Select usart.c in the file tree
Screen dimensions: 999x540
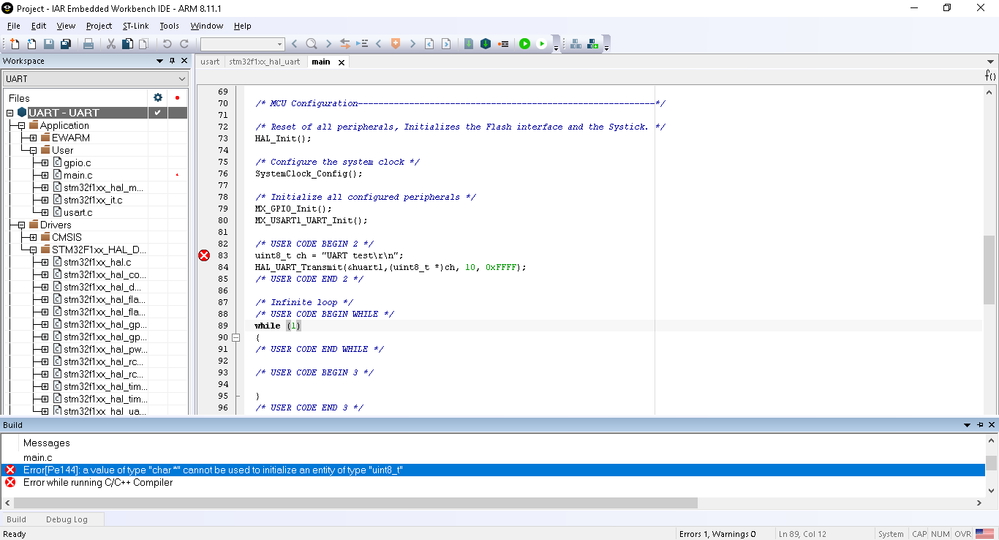tap(78, 213)
